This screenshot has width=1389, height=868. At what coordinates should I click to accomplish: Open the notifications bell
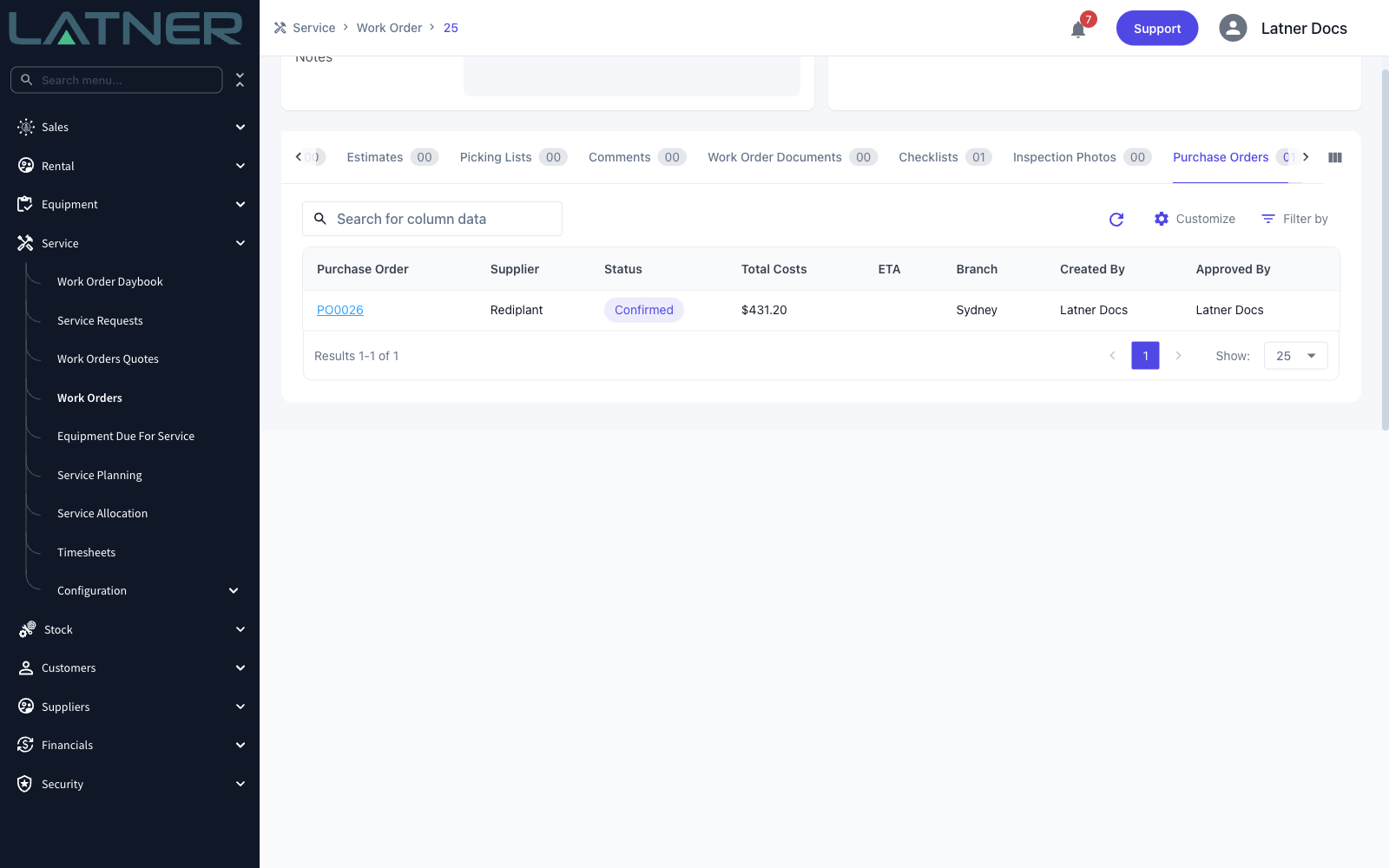point(1078,30)
